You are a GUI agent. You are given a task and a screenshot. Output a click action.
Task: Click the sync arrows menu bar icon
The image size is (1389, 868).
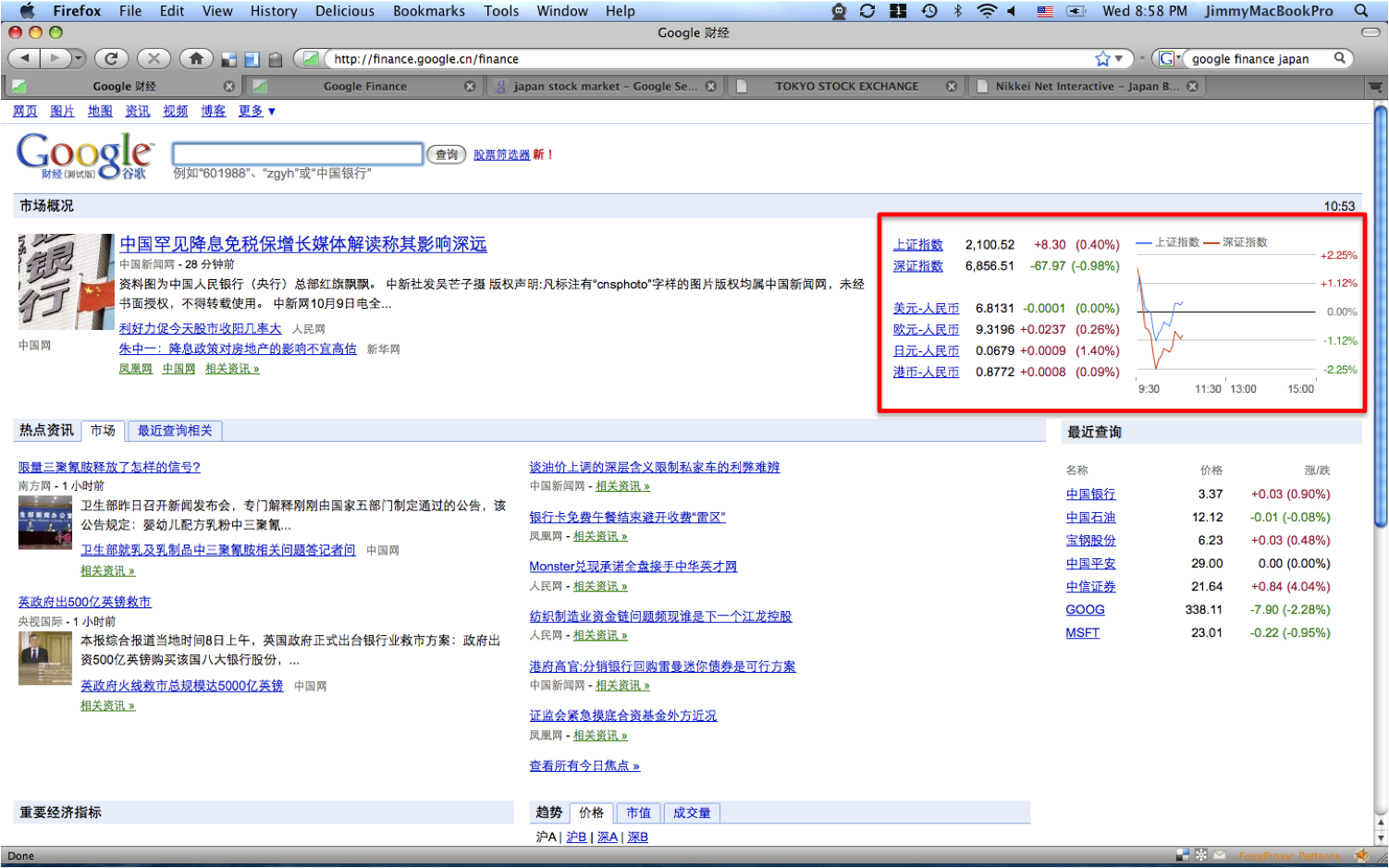pyautogui.click(x=867, y=11)
